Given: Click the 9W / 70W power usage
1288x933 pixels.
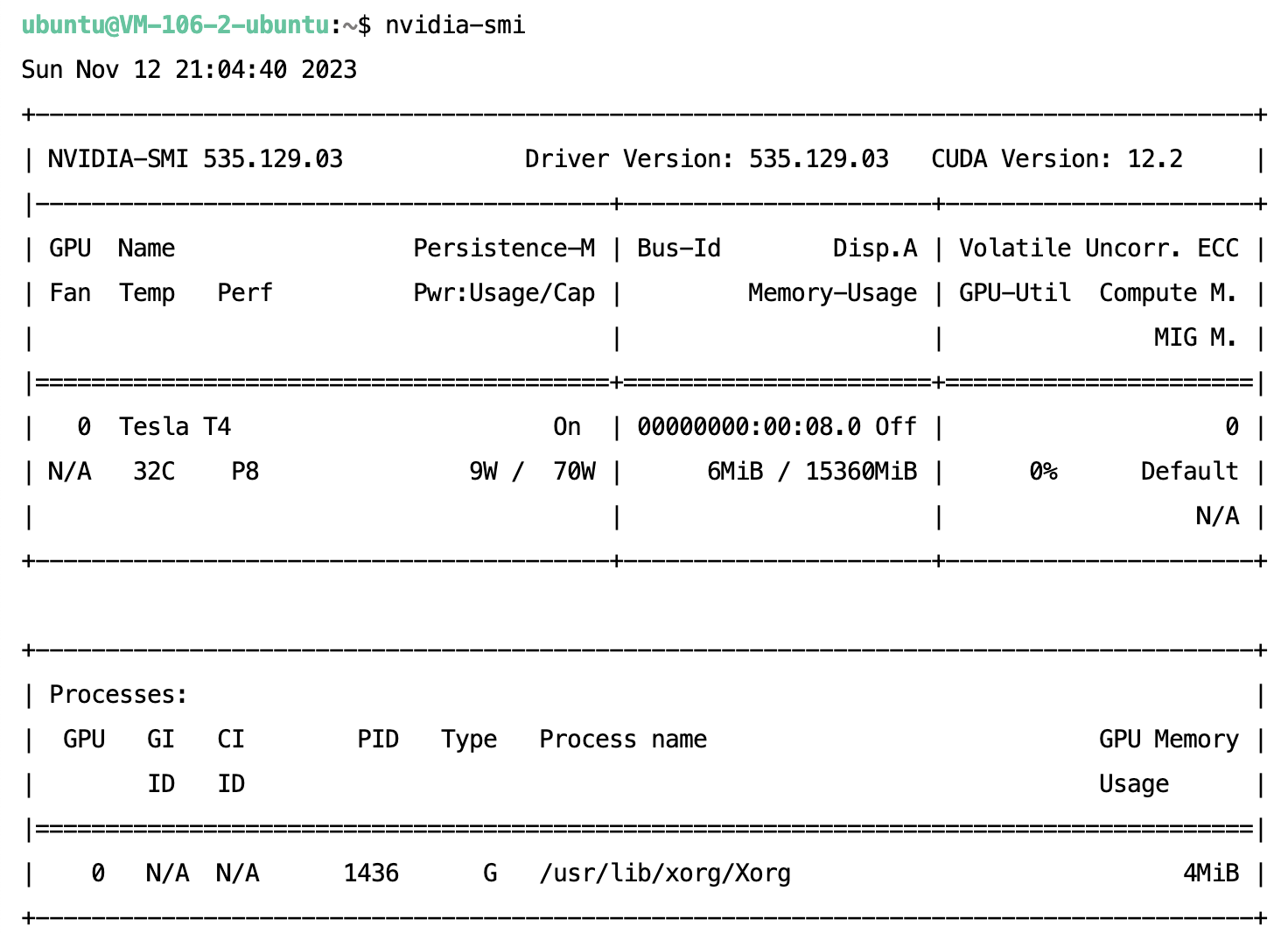Looking at the screenshot, I should coord(532,471).
